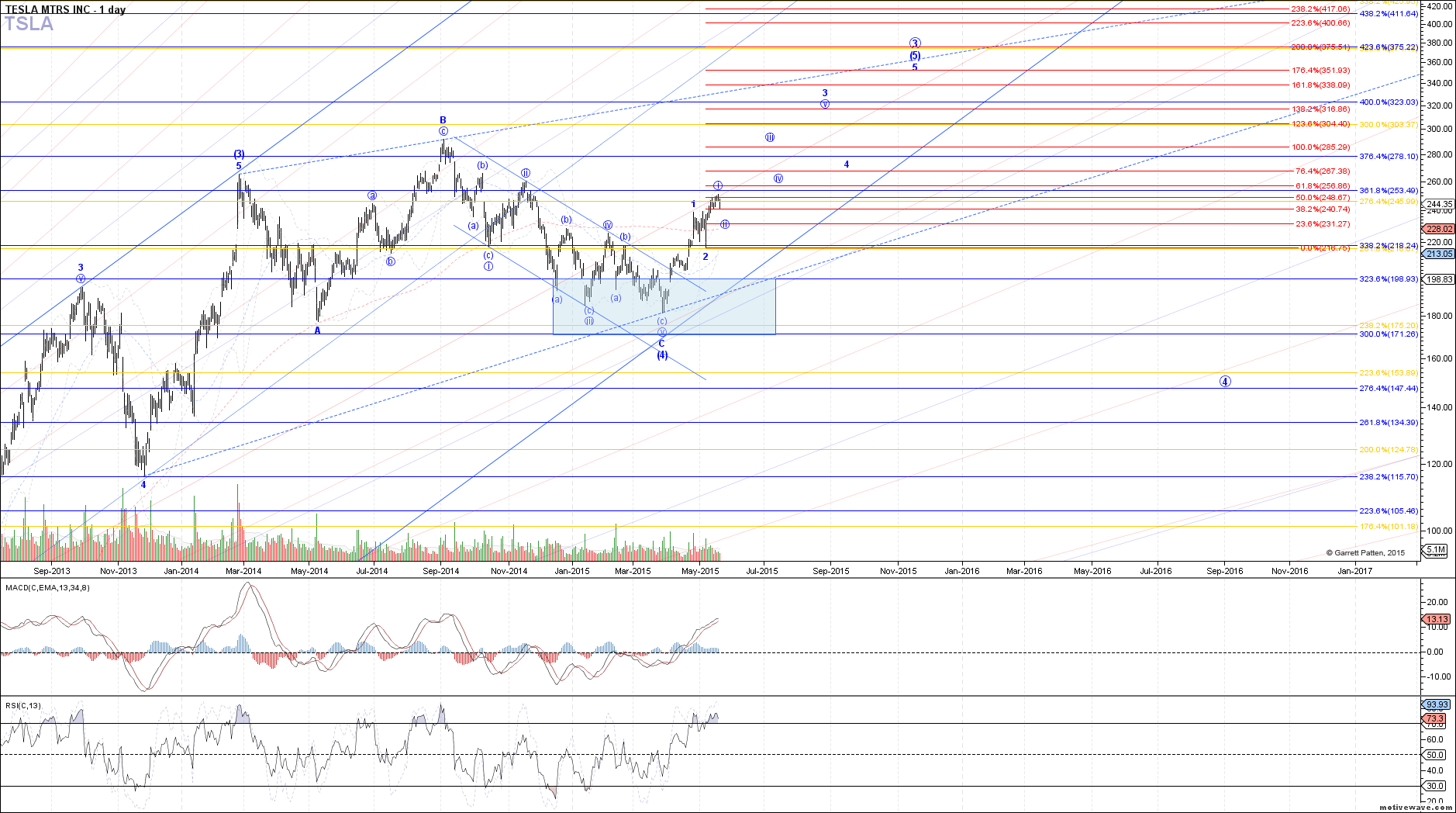This screenshot has width=1456, height=813.
Task: Click the Sep-2013 date axis label
Action: 51,571
